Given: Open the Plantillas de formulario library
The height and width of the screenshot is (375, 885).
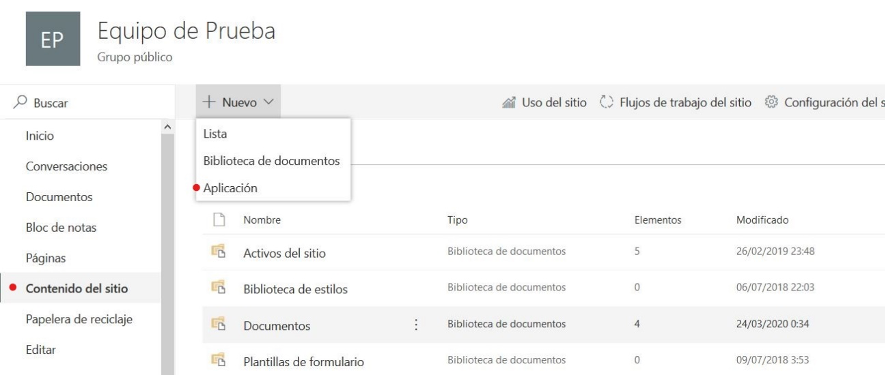Looking at the screenshot, I should tap(304, 362).
